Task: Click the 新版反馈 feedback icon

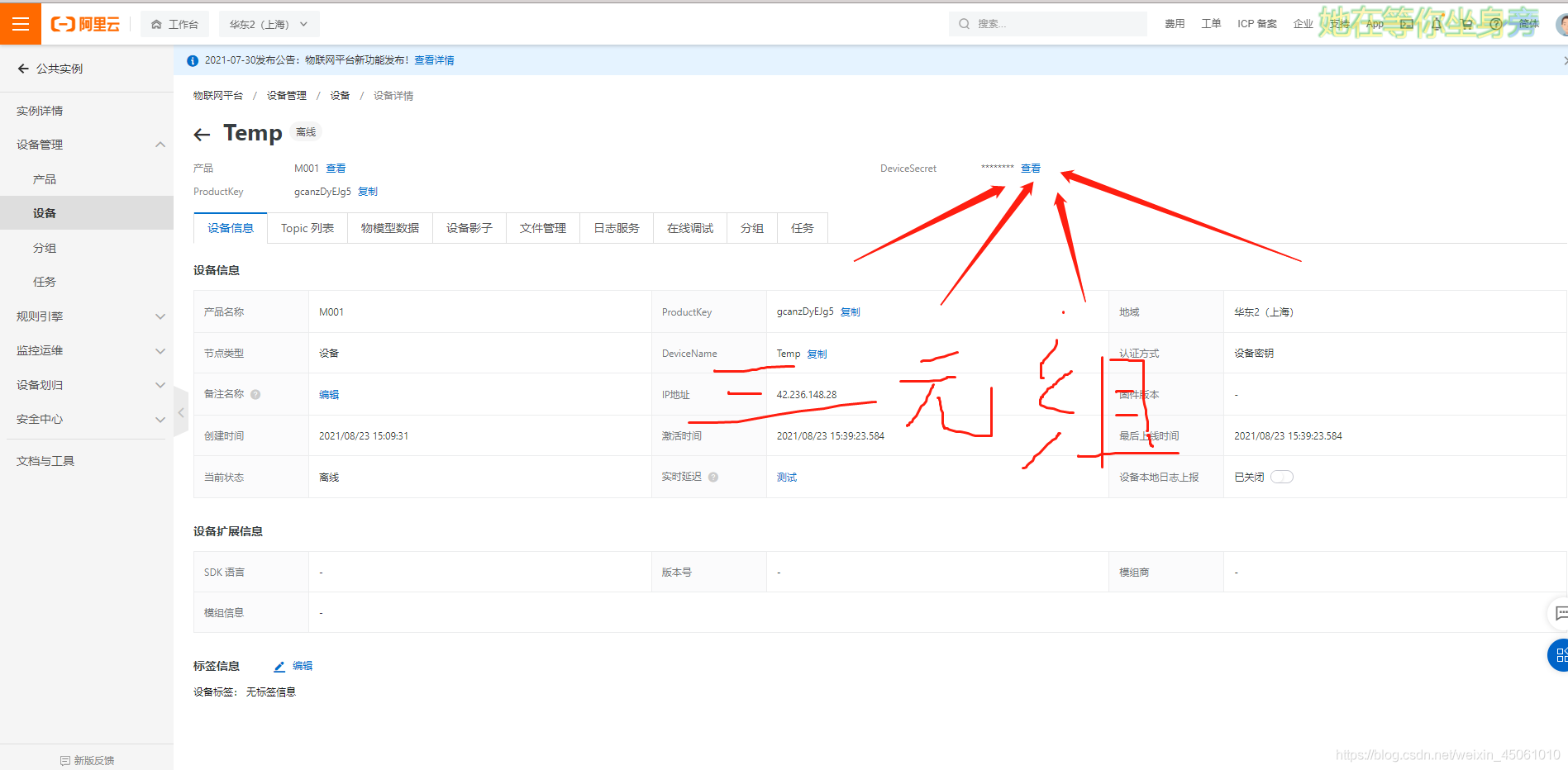Action: [x=67, y=760]
